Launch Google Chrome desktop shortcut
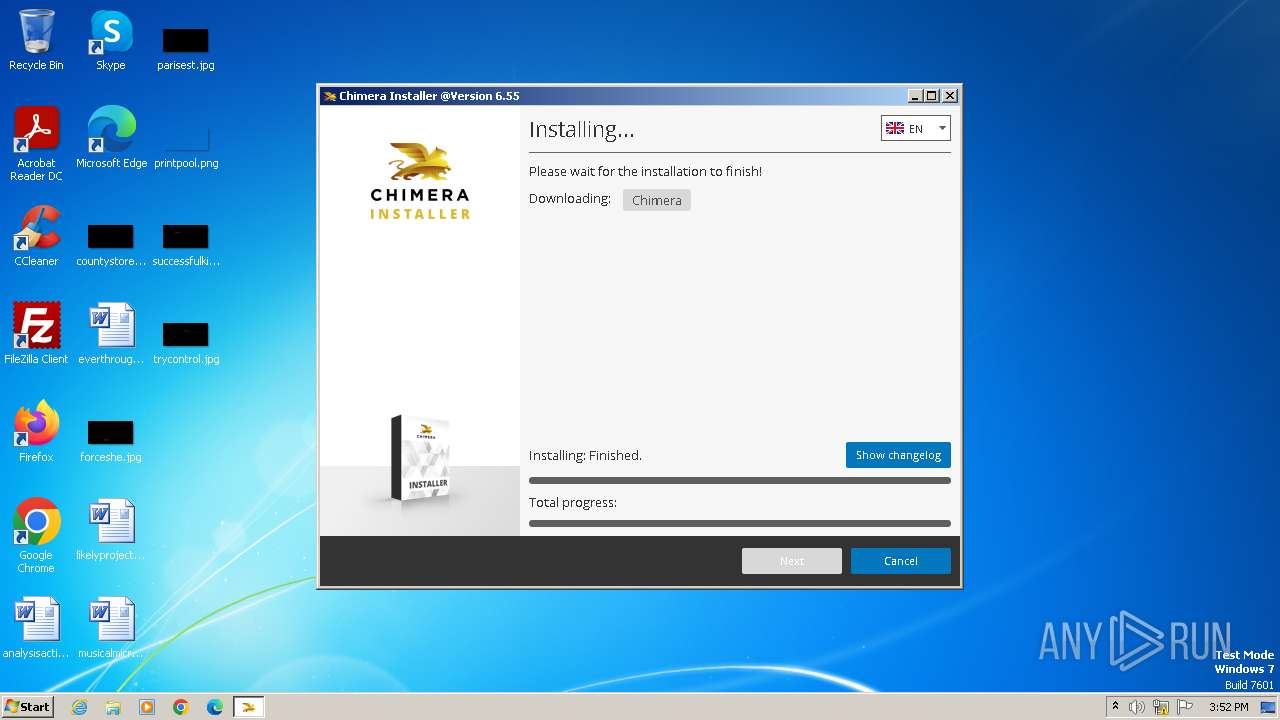 coord(36,535)
